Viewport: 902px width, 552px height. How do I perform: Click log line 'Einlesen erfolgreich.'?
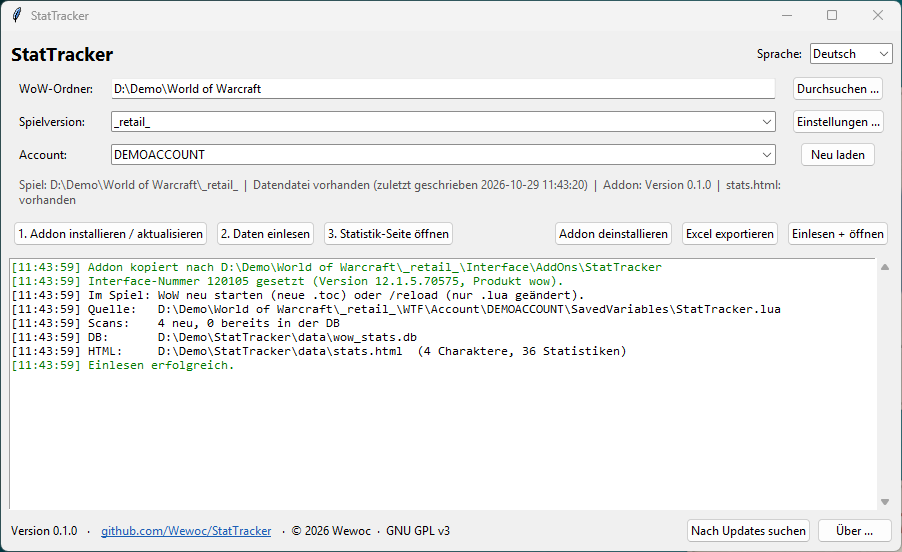123,365
